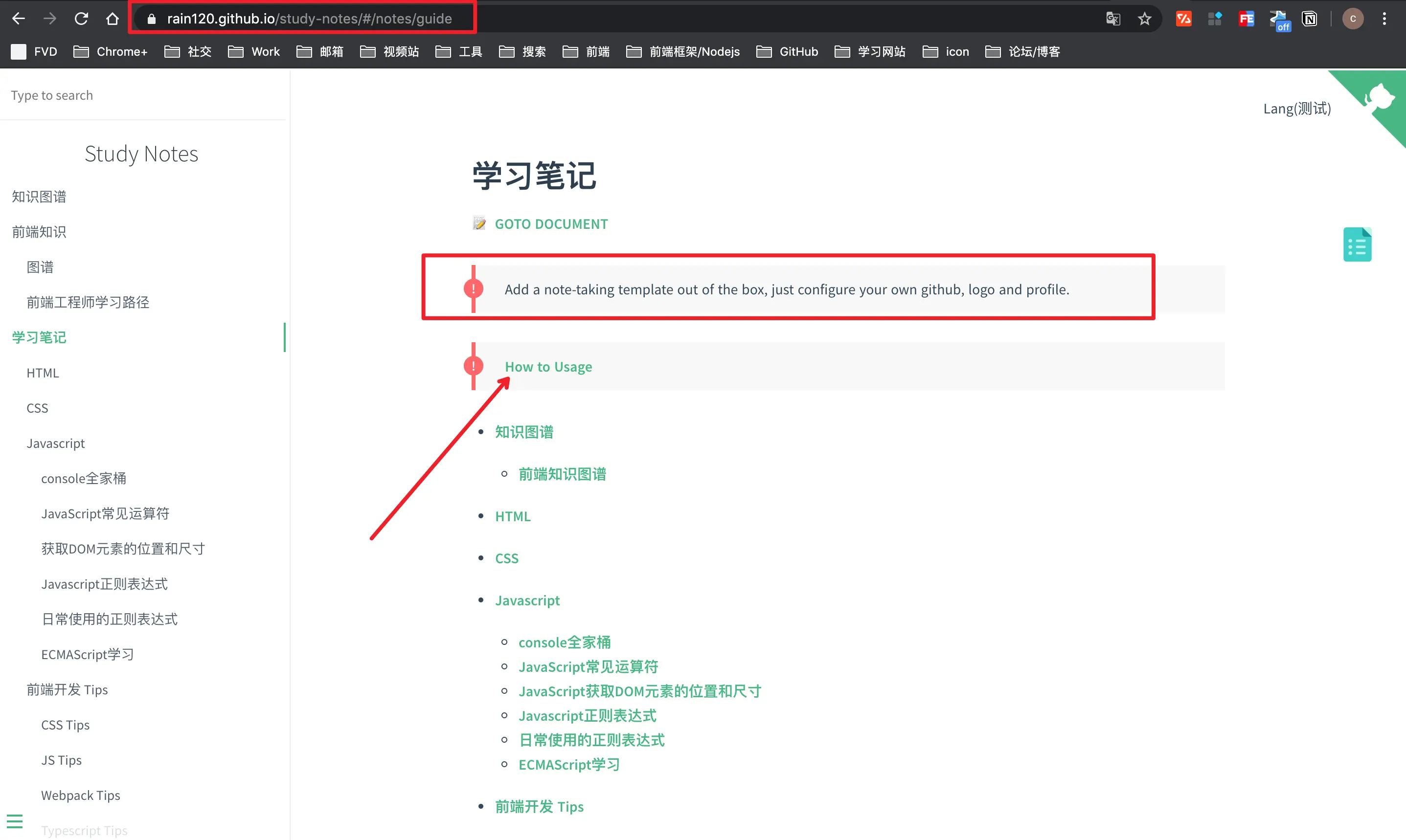Open the Notion extension icon
The image size is (1406, 840).
[1310, 19]
